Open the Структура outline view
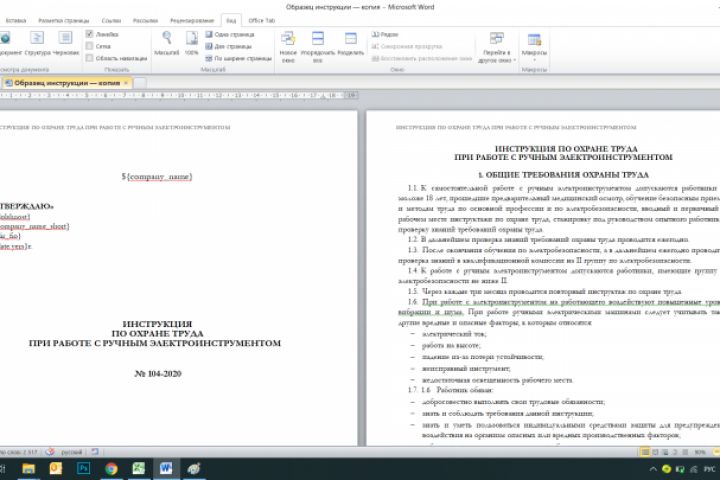The width and height of the screenshot is (720, 480). 37,44
